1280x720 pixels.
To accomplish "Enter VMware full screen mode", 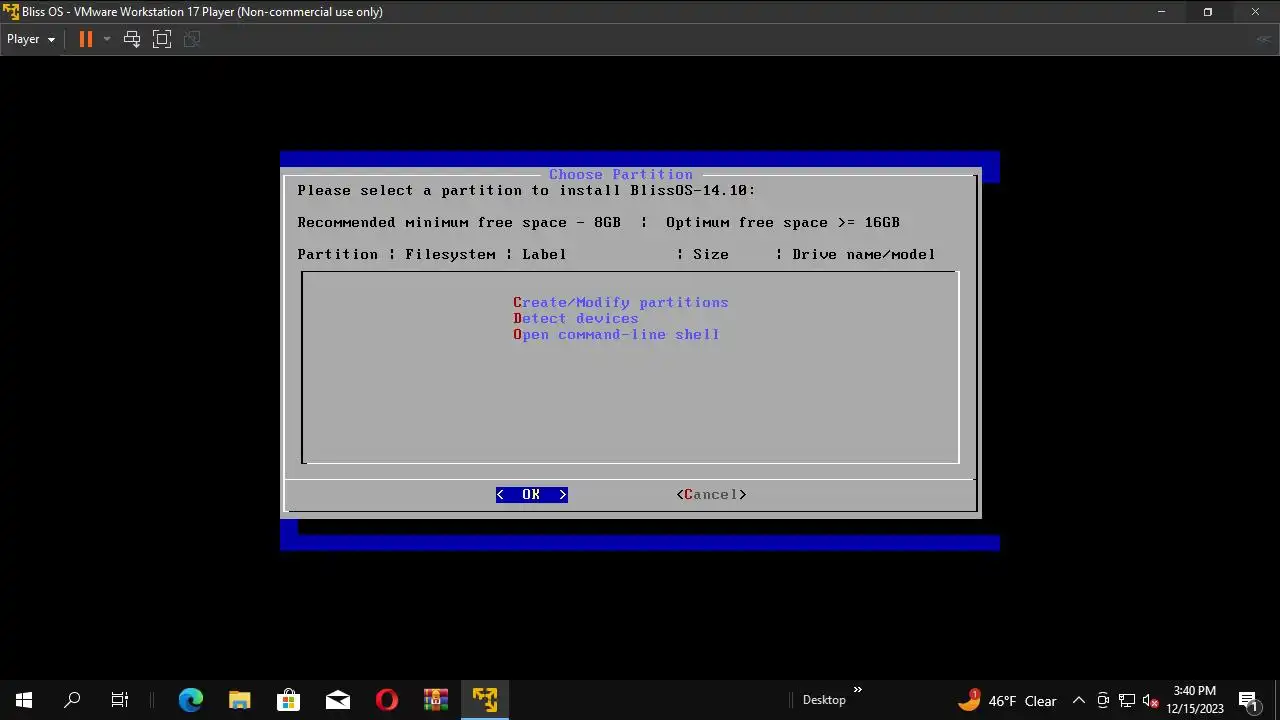I will pos(162,39).
